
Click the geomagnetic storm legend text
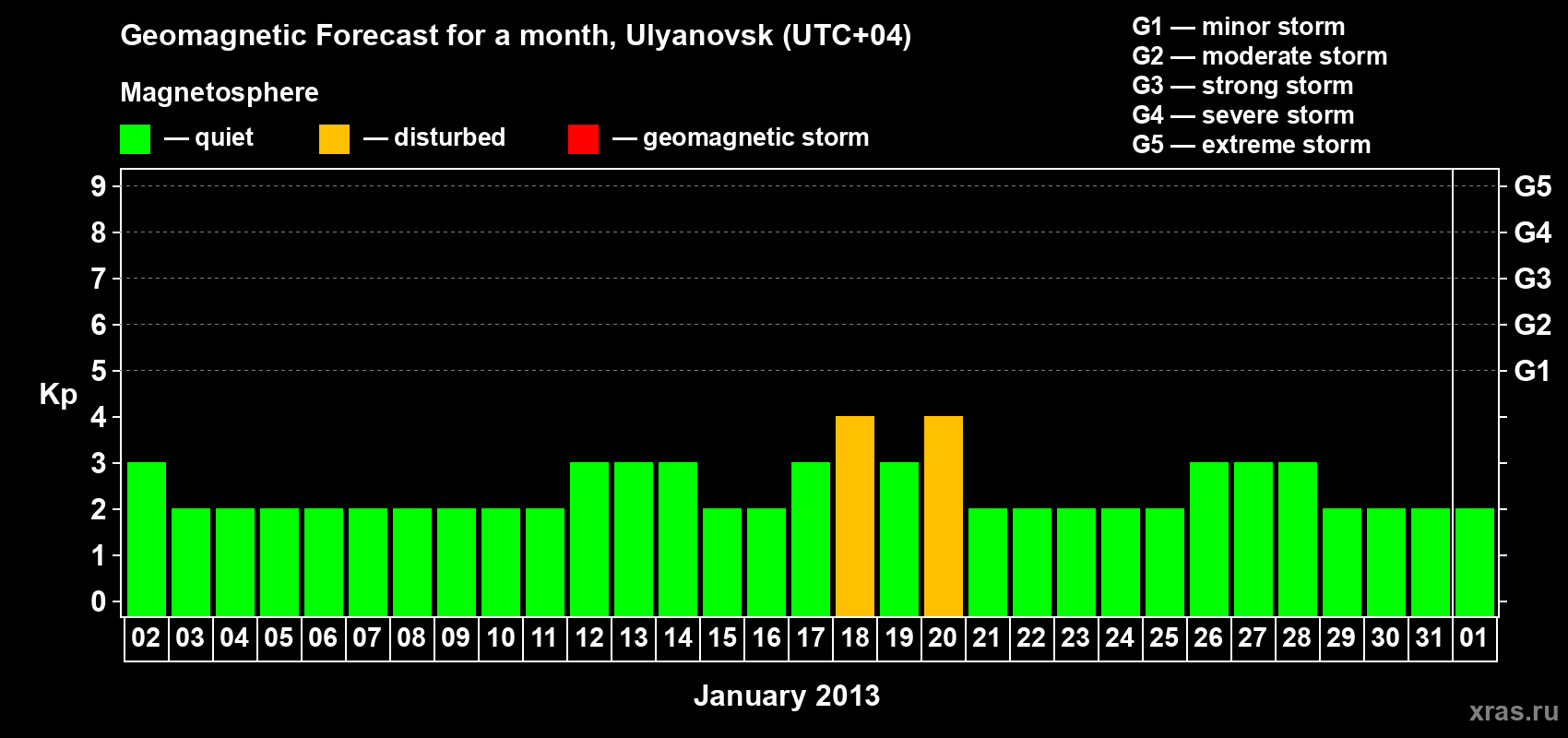(756, 138)
